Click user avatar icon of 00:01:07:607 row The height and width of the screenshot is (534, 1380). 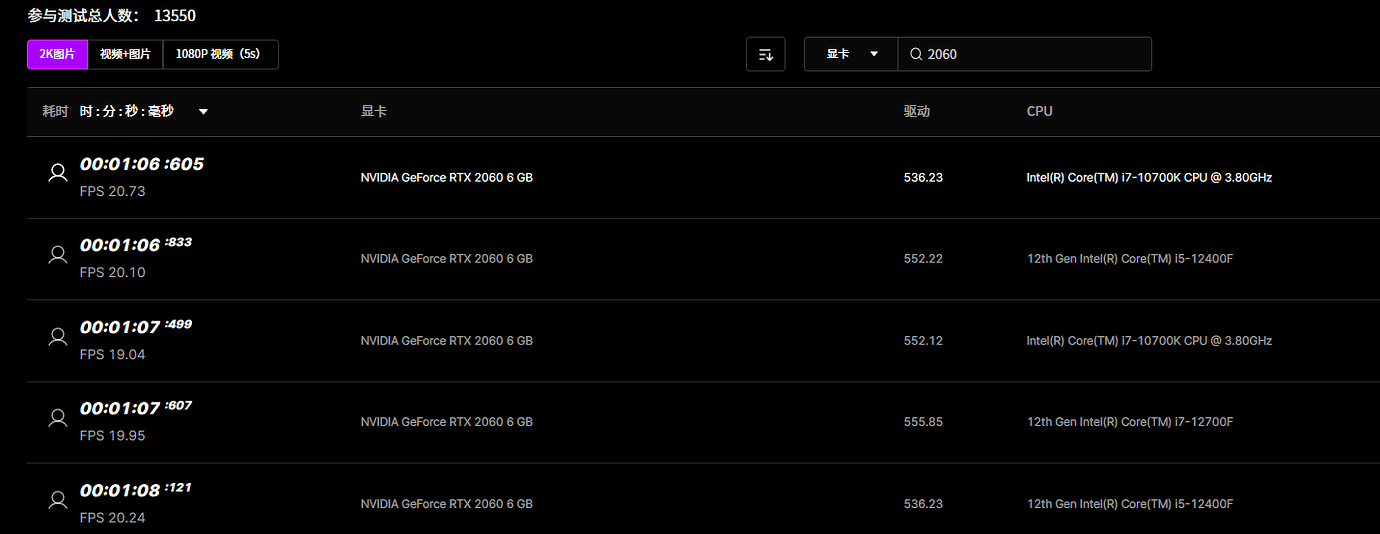point(58,418)
